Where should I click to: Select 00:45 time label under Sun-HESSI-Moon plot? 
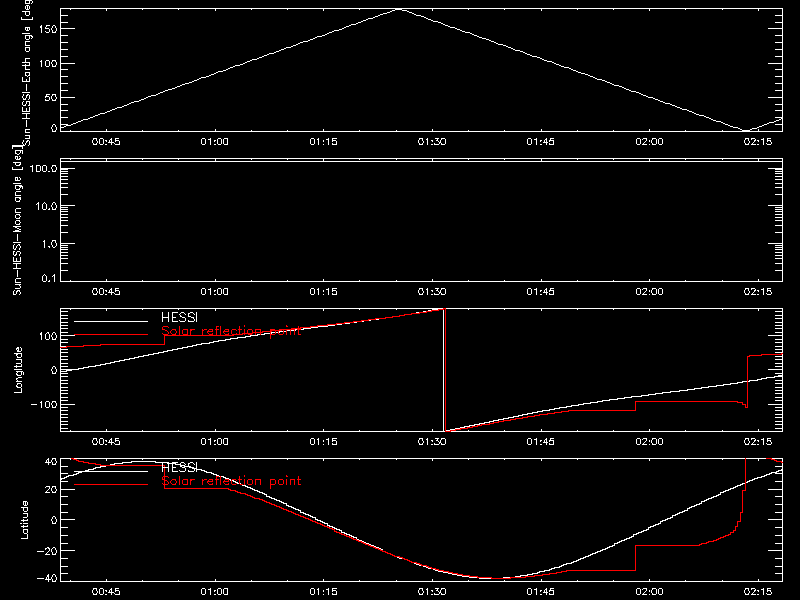[106, 291]
